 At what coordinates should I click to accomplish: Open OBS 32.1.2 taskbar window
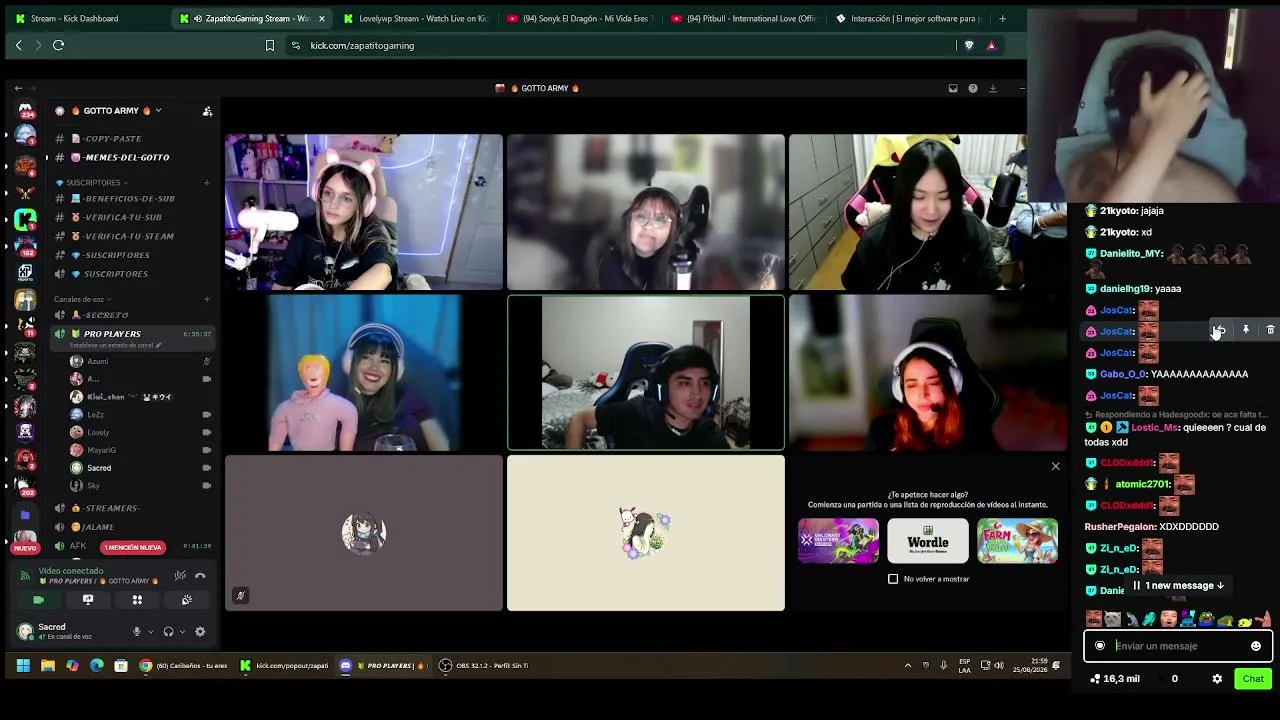click(x=484, y=666)
